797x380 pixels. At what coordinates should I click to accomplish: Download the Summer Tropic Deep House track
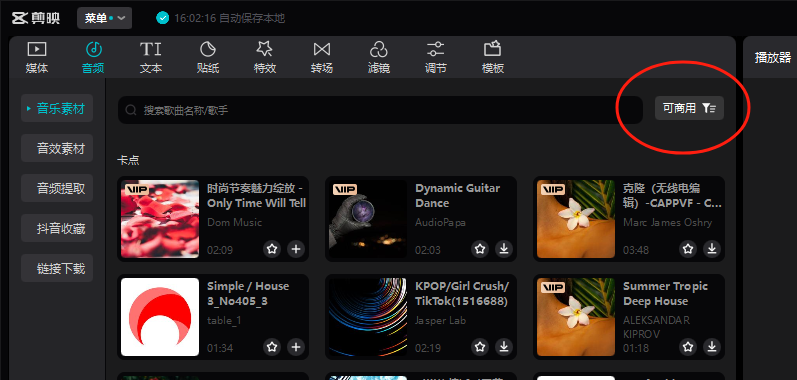coord(712,347)
